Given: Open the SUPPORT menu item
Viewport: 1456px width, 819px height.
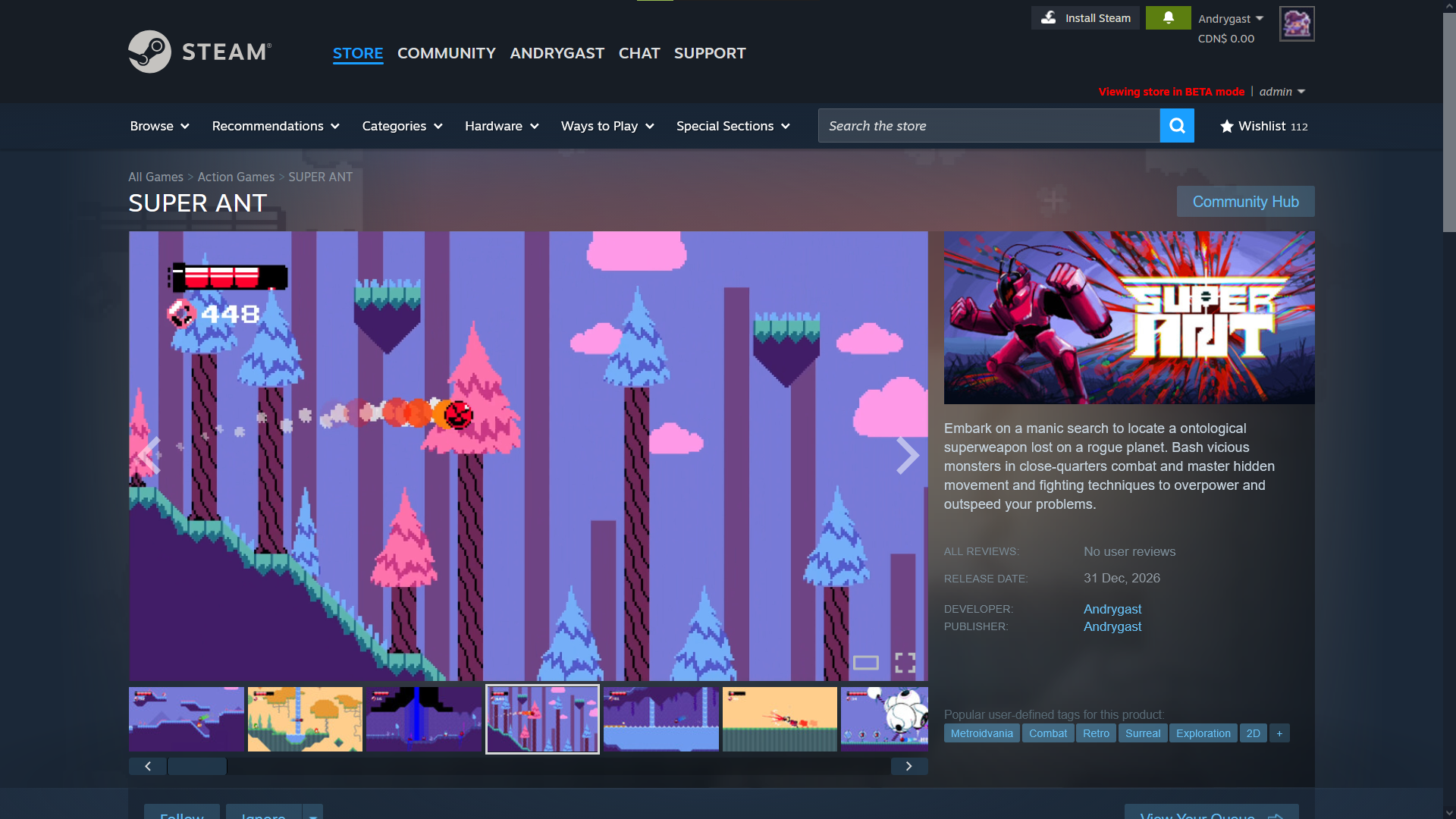Looking at the screenshot, I should (x=710, y=53).
